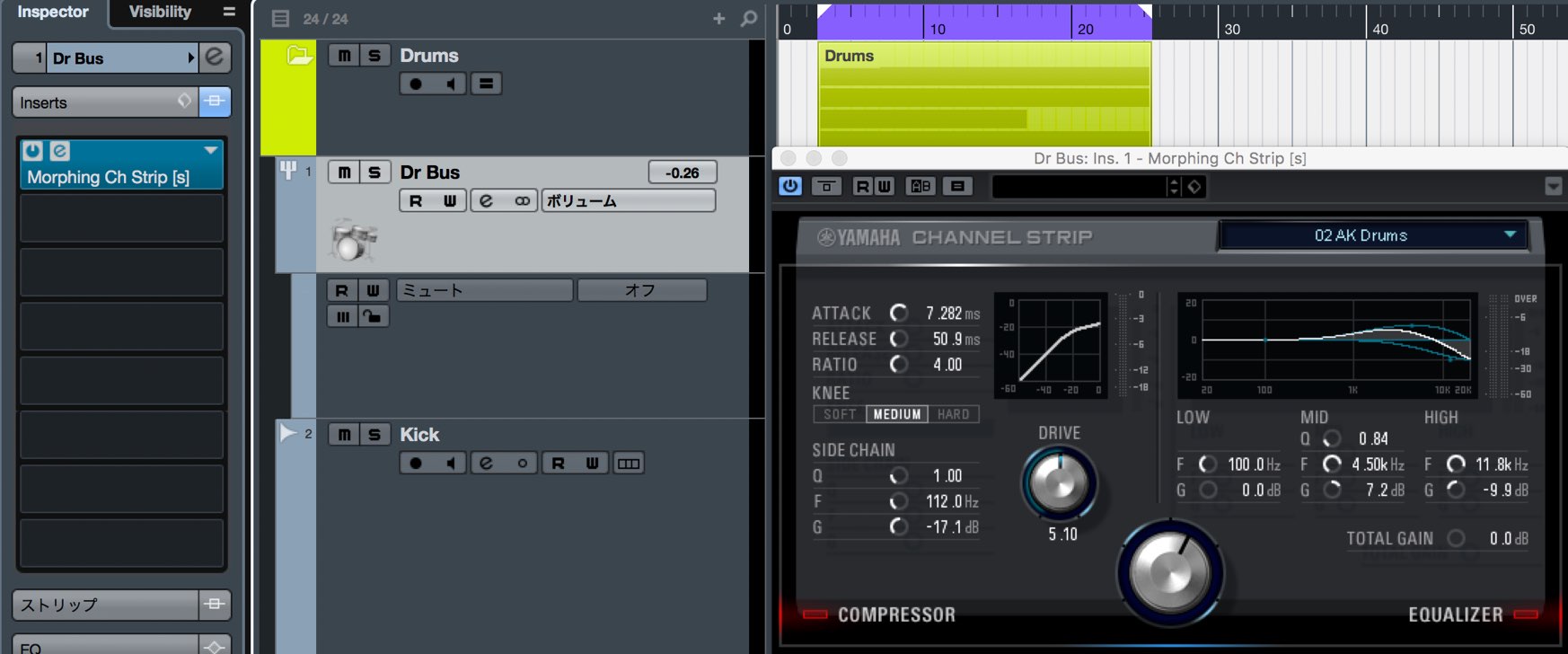Toggle Read automation on Dr Bus track
This screenshot has height=654, width=1568.
click(415, 200)
